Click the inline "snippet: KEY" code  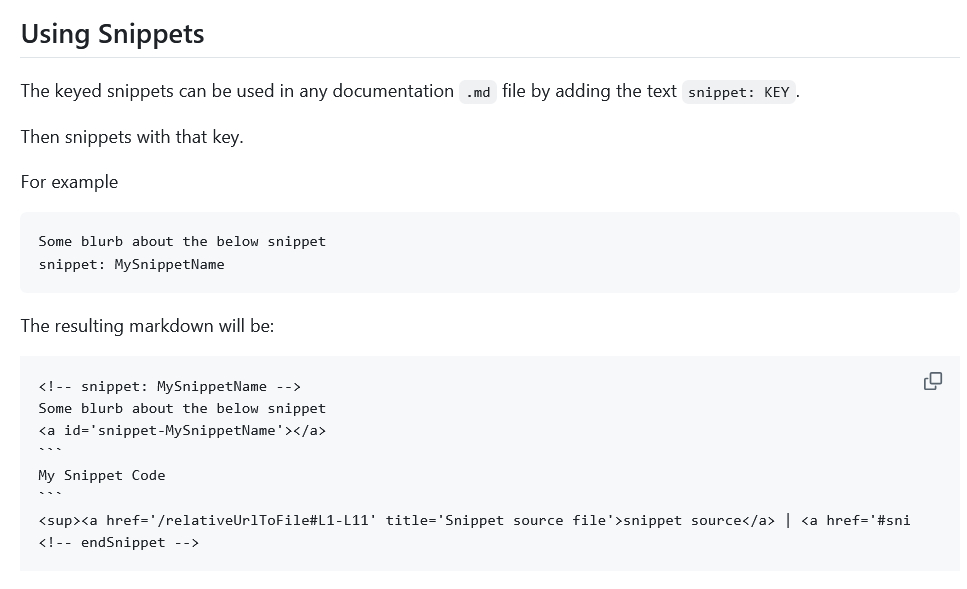[738, 92]
